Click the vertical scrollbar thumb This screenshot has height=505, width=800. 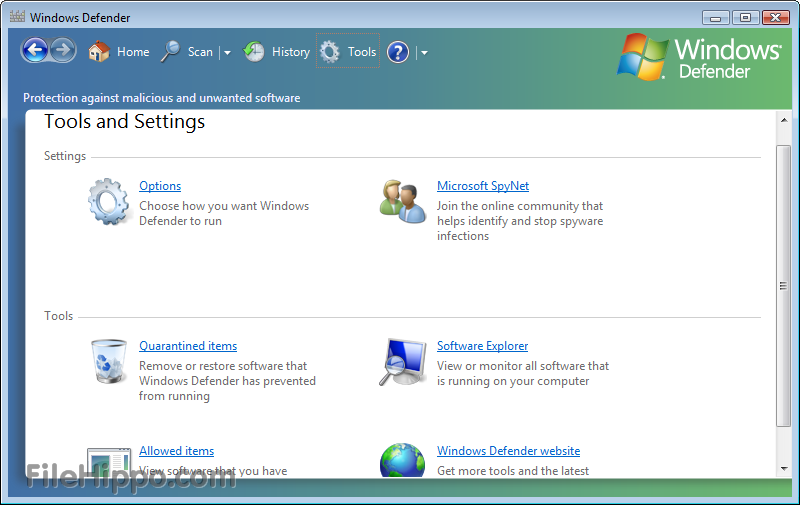pyautogui.click(x=783, y=286)
